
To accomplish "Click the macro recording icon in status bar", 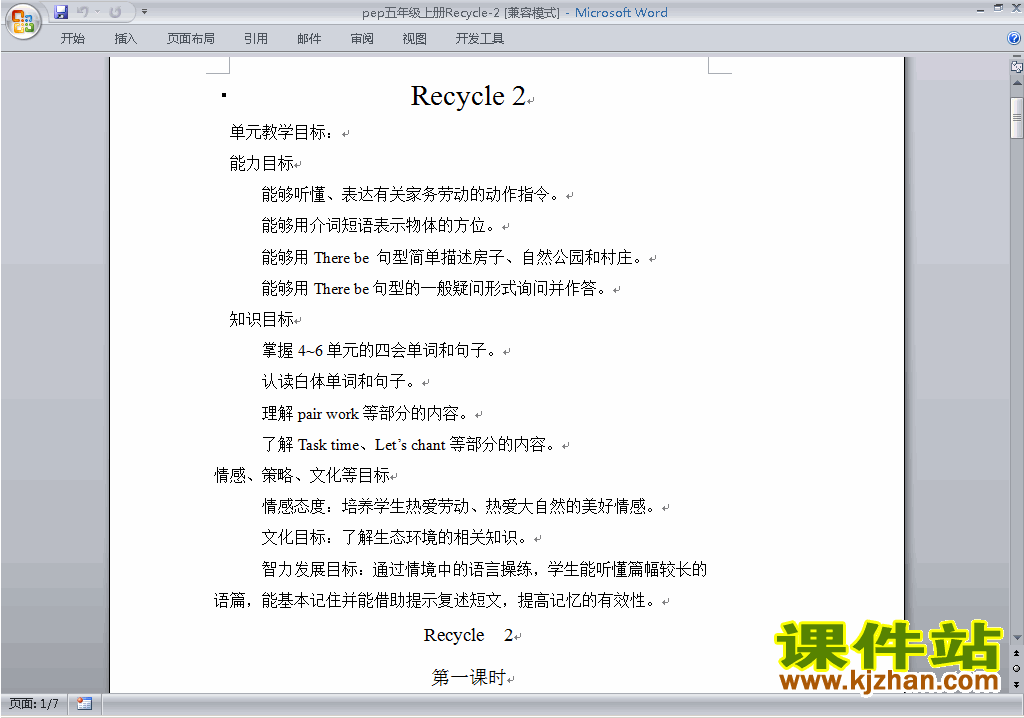I will pos(84,704).
